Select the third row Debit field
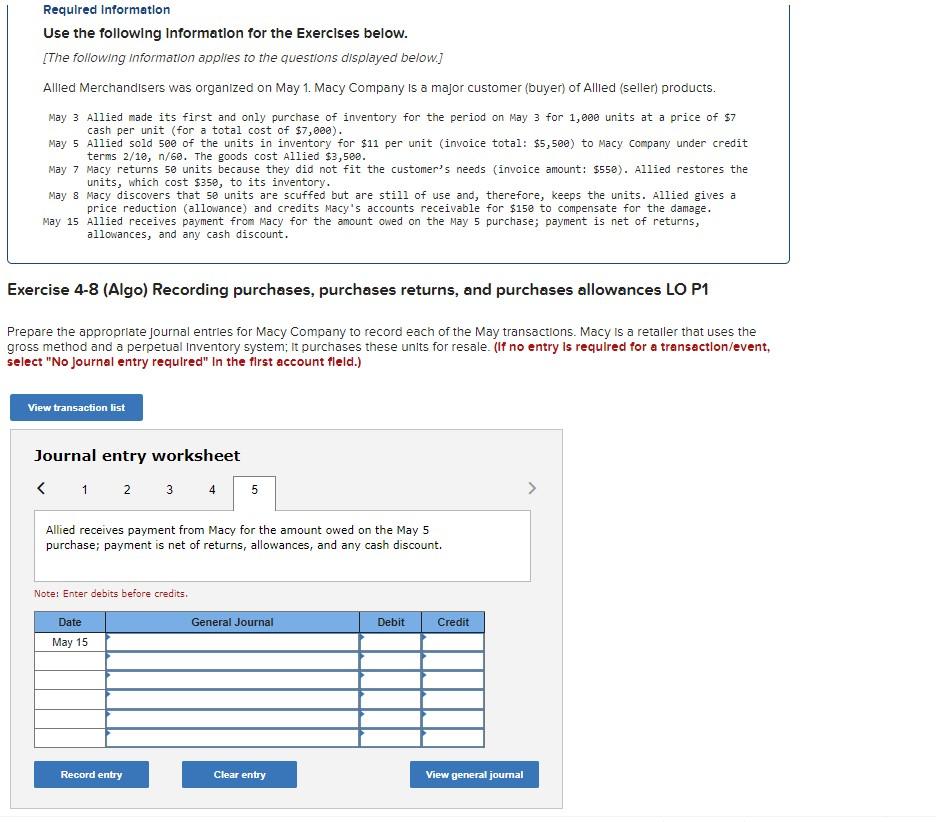Screen dimensions: 936x822 pos(390,680)
